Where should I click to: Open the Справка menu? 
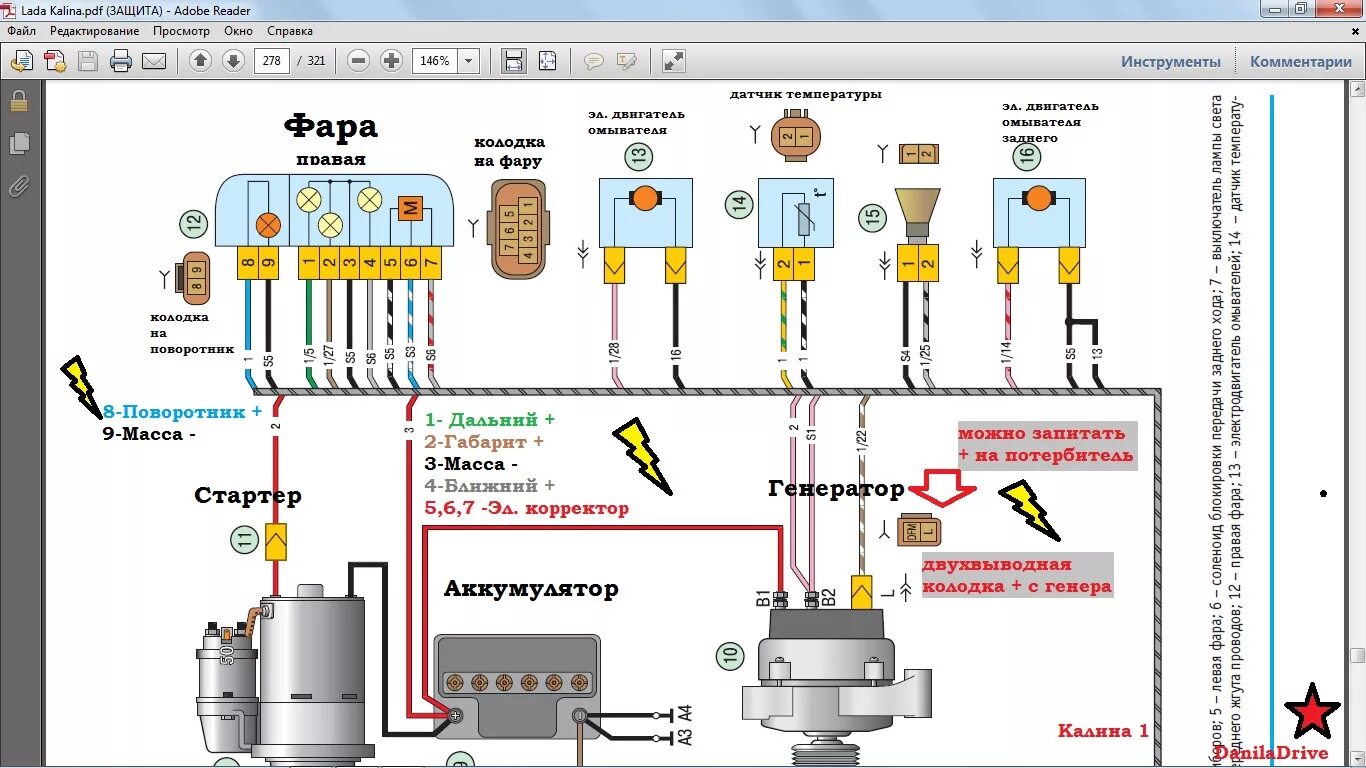coord(290,31)
